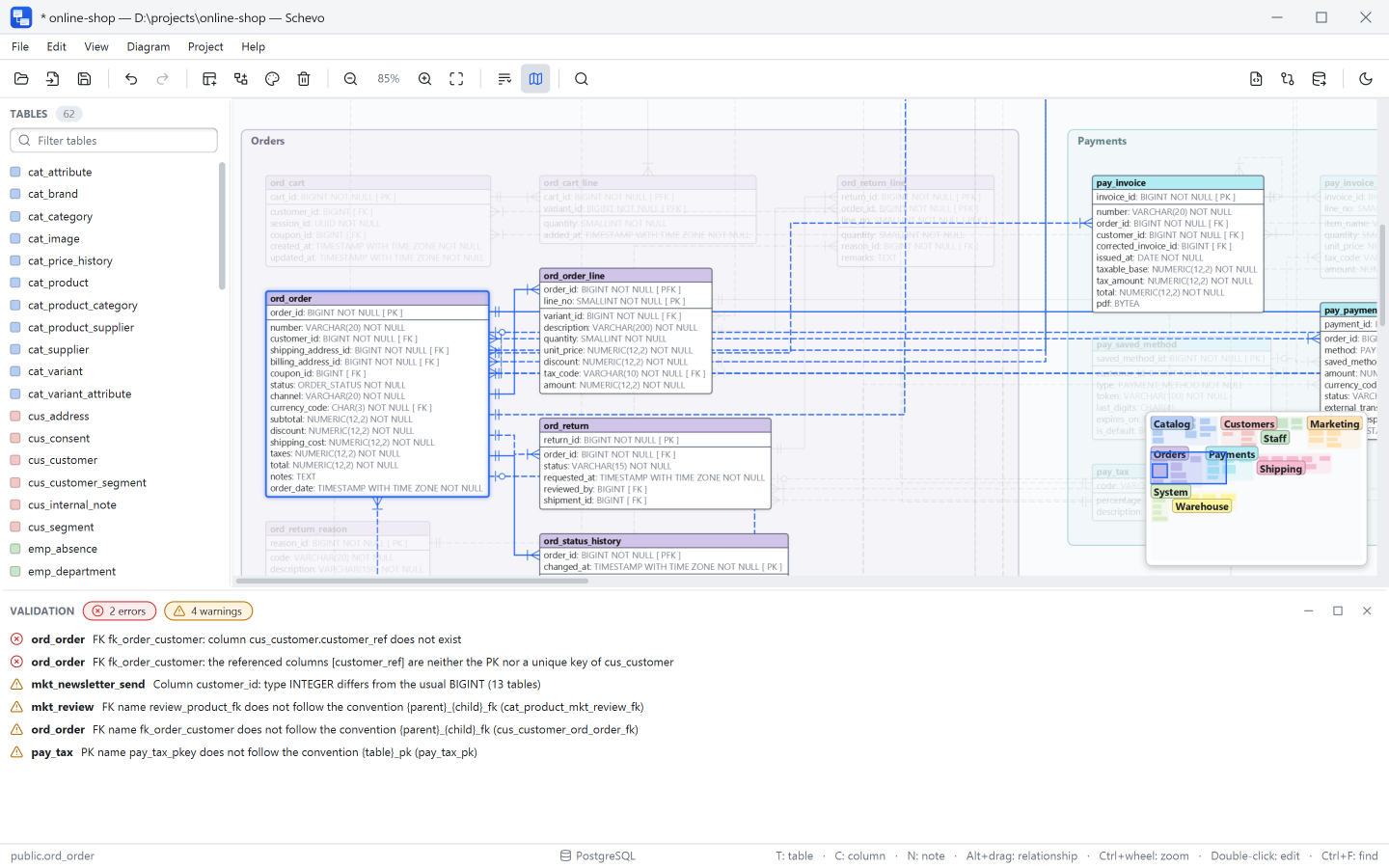Zoom in on the diagram
Viewport: 1389px width, 868px height.
425,79
